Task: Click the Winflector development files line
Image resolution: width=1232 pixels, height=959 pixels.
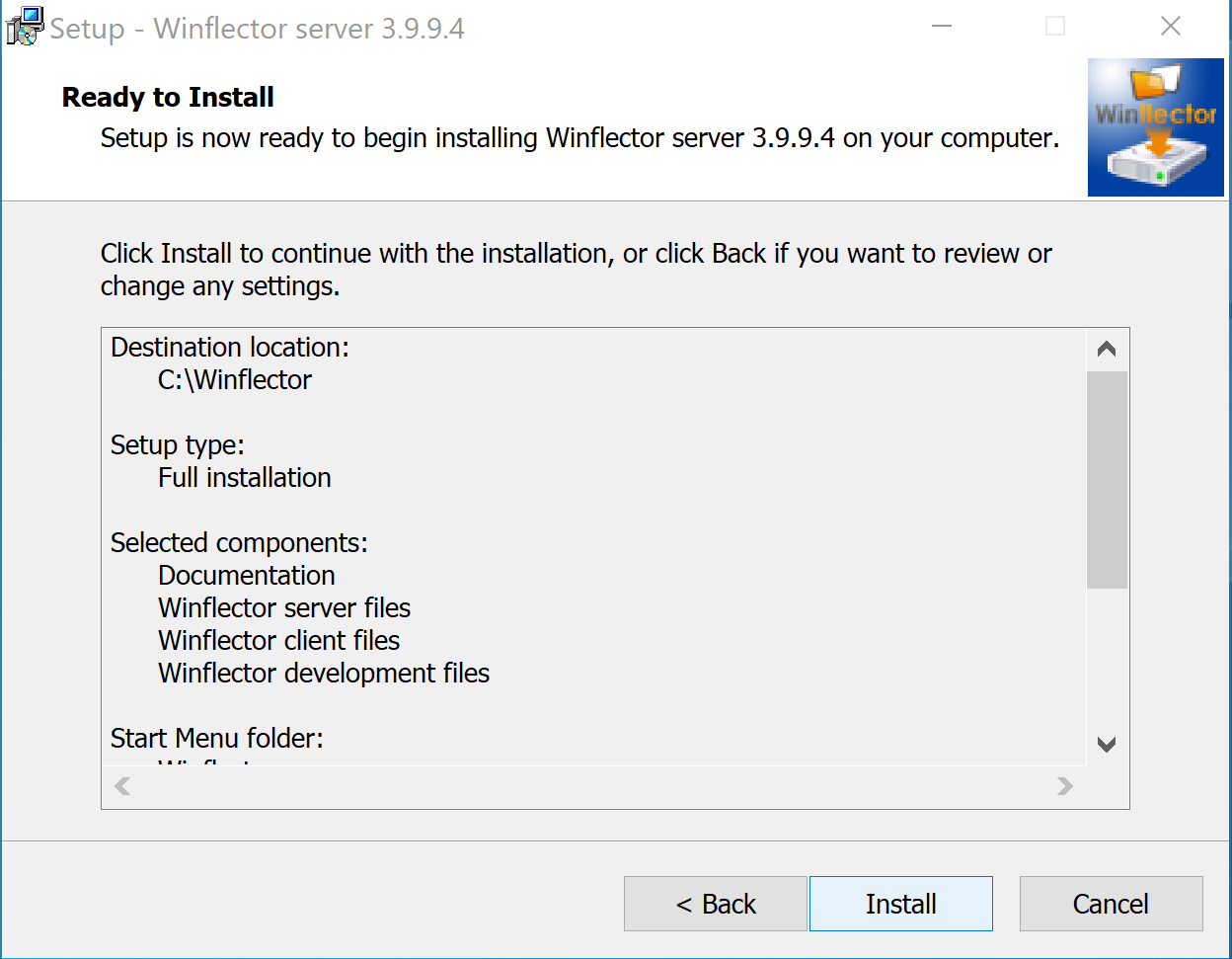Action: (x=324, y=674)
